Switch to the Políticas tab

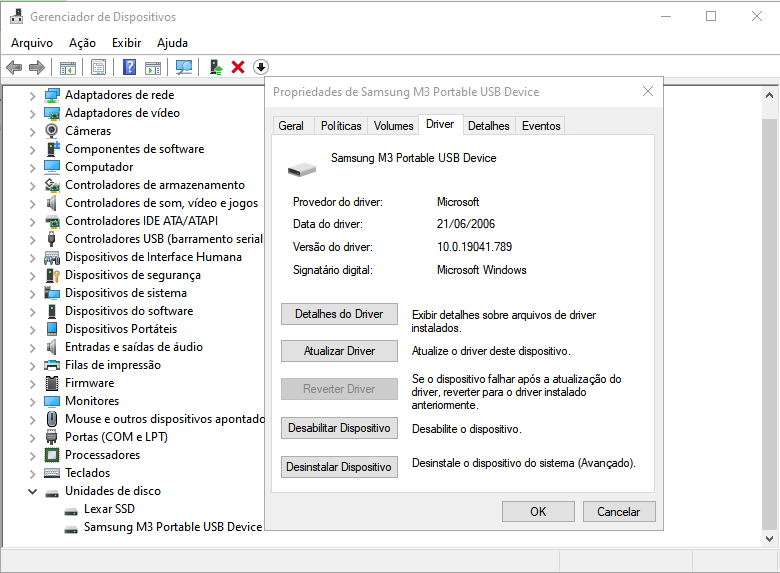341,126
